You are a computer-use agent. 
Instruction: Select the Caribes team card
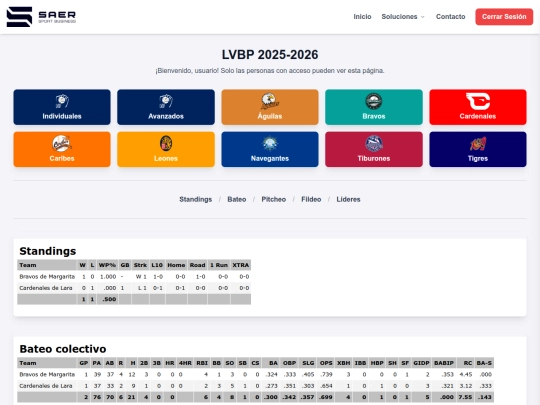62,149
